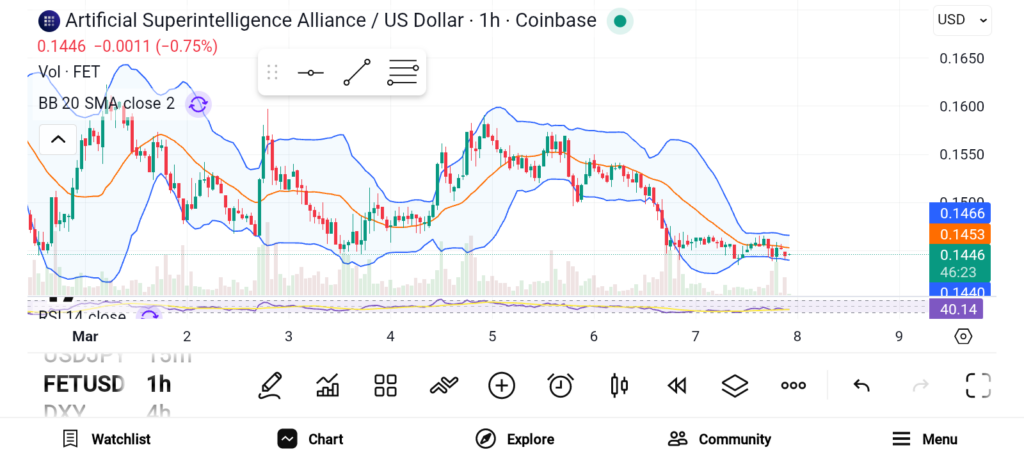The width and height of the screenshot is (1024, 461).
Task: Open the indicators chart icon
Action: click(x=327, y=385)
